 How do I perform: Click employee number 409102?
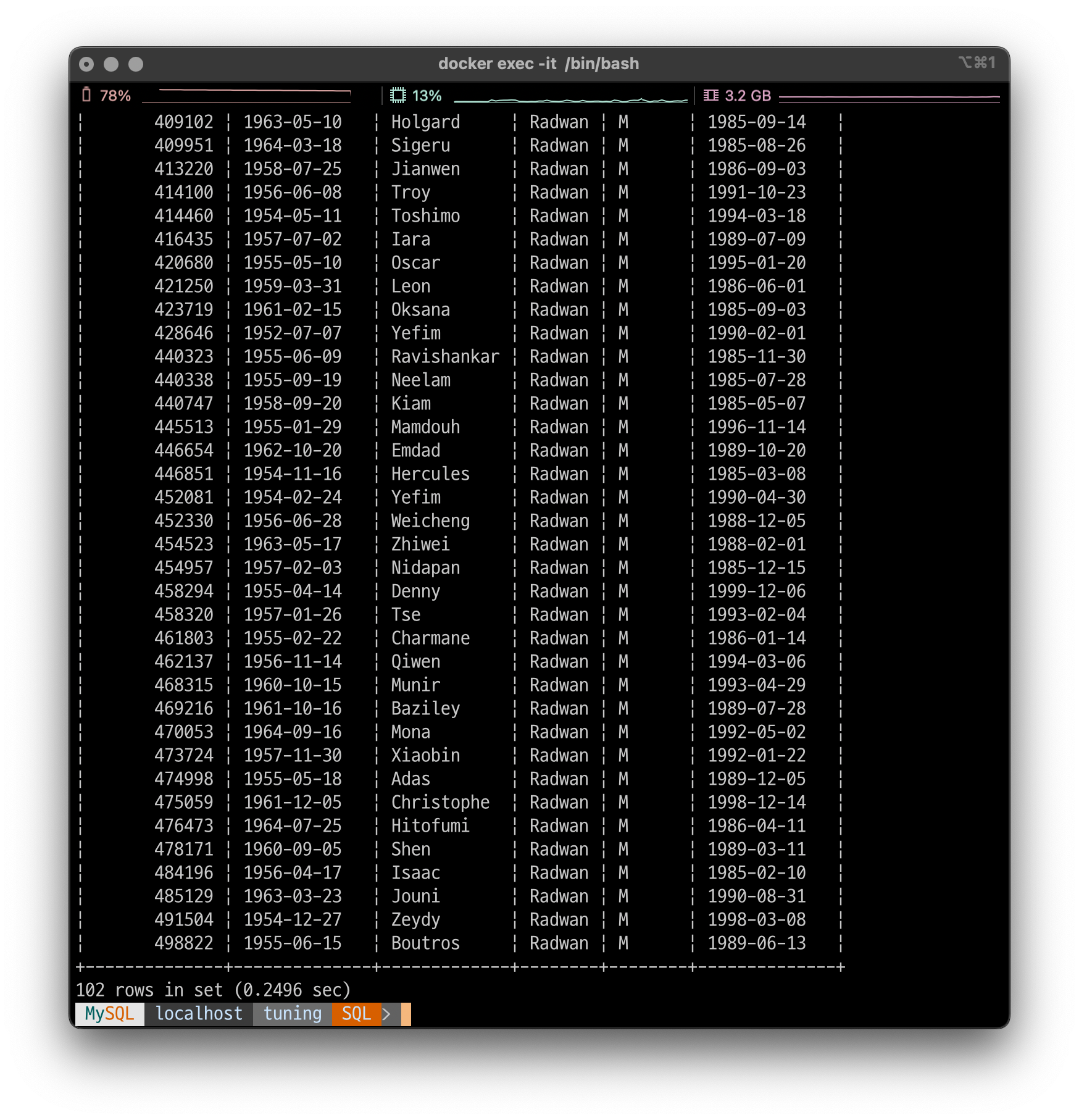183,122
